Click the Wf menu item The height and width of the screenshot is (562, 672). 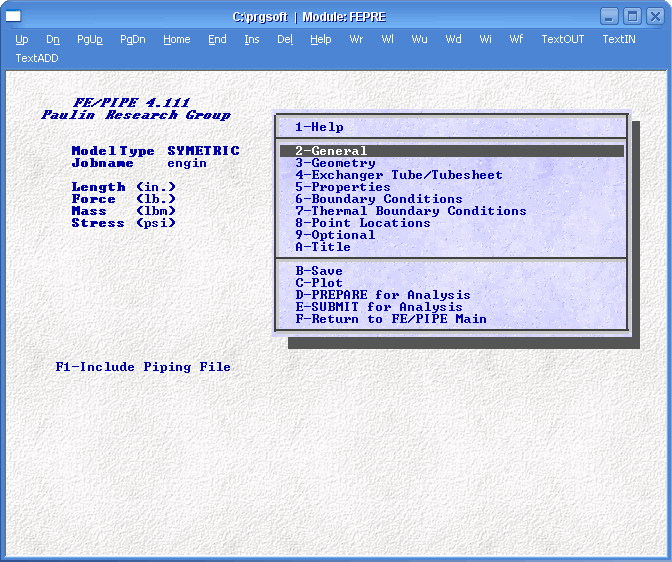coord(516,39)
